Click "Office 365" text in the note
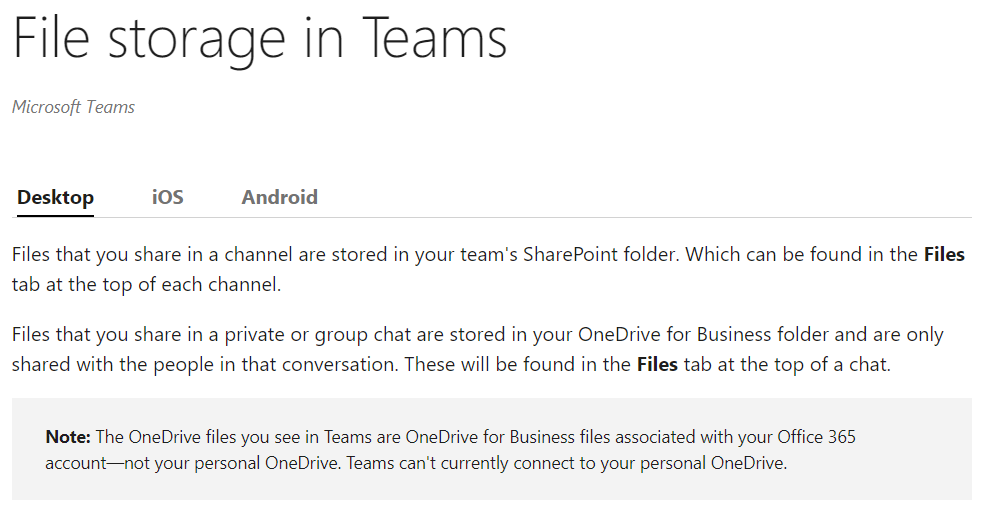Image resolution: width=981 pixels, height=508 pixels. coord(816,437)
